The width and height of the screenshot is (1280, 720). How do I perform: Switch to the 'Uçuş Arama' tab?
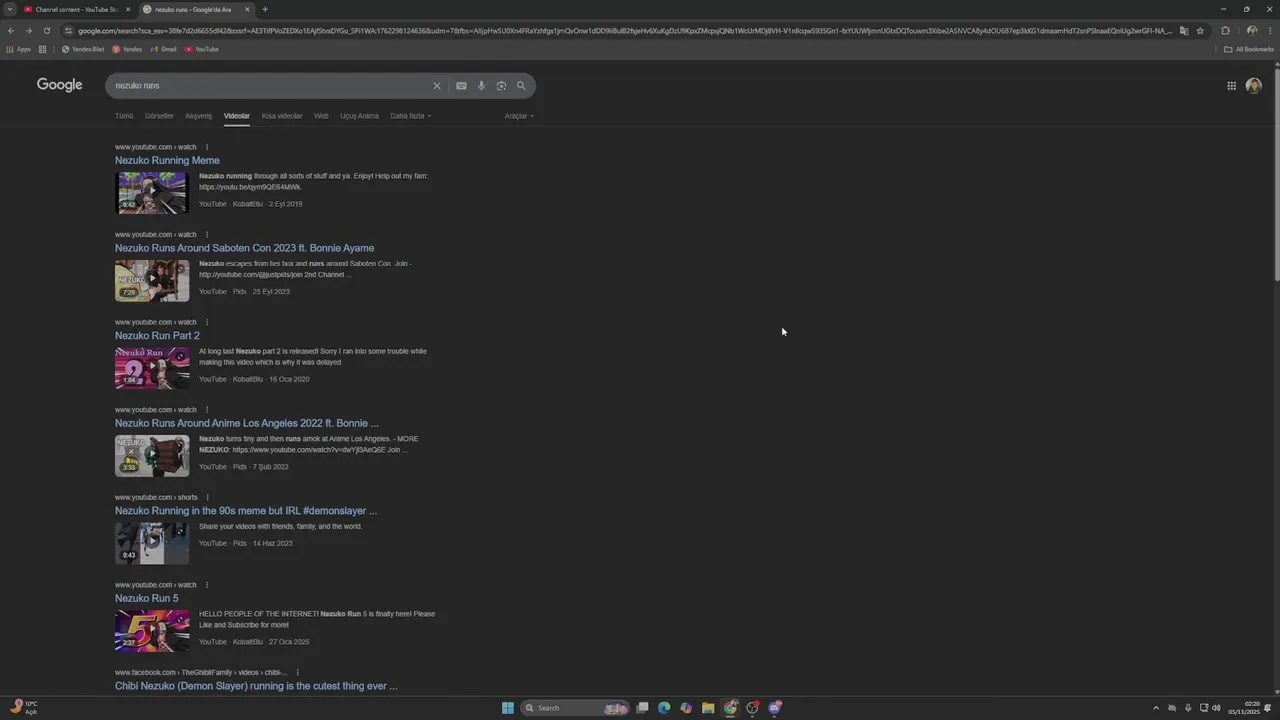[359, 116]
